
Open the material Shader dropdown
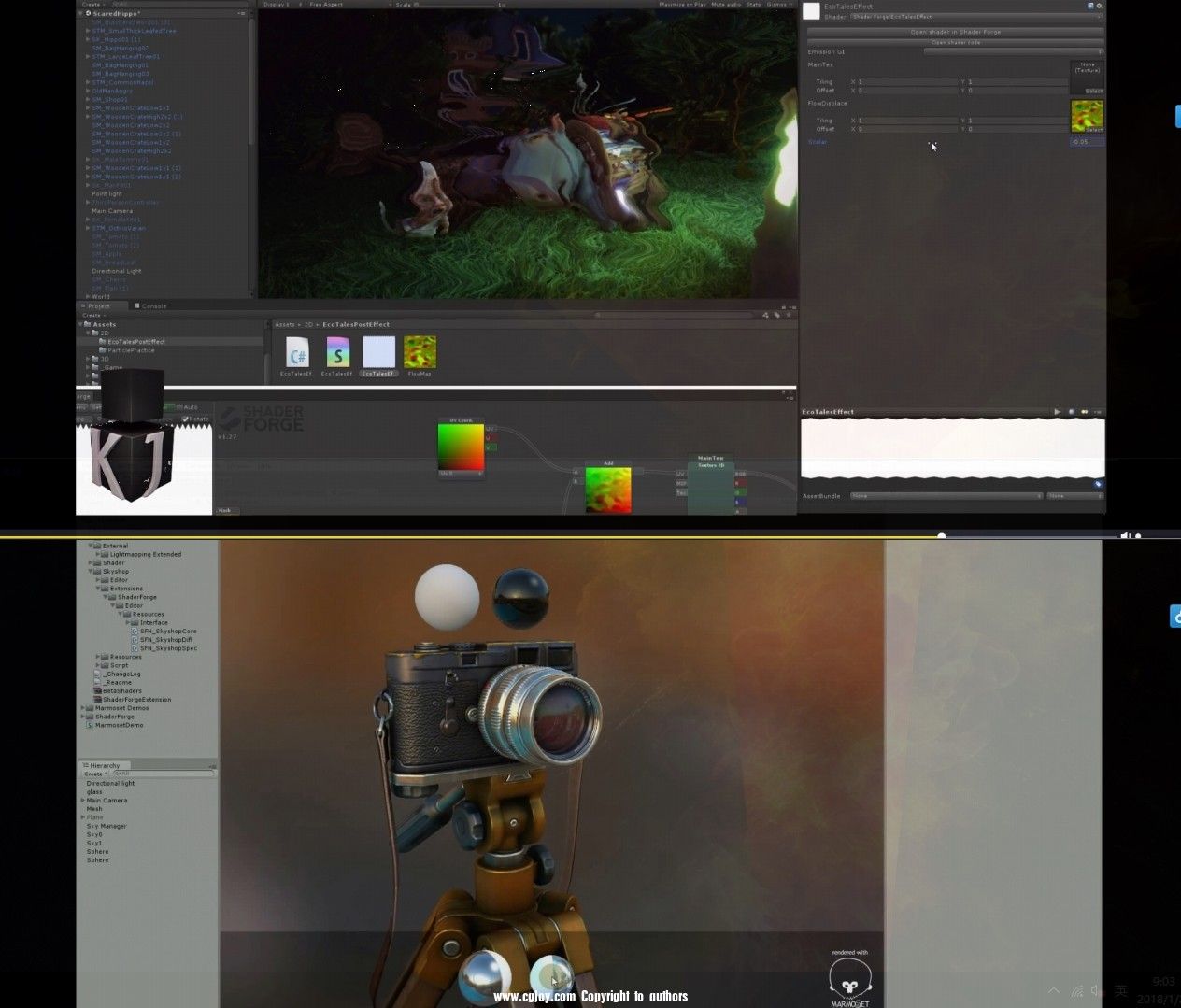[x=976, y=17]
